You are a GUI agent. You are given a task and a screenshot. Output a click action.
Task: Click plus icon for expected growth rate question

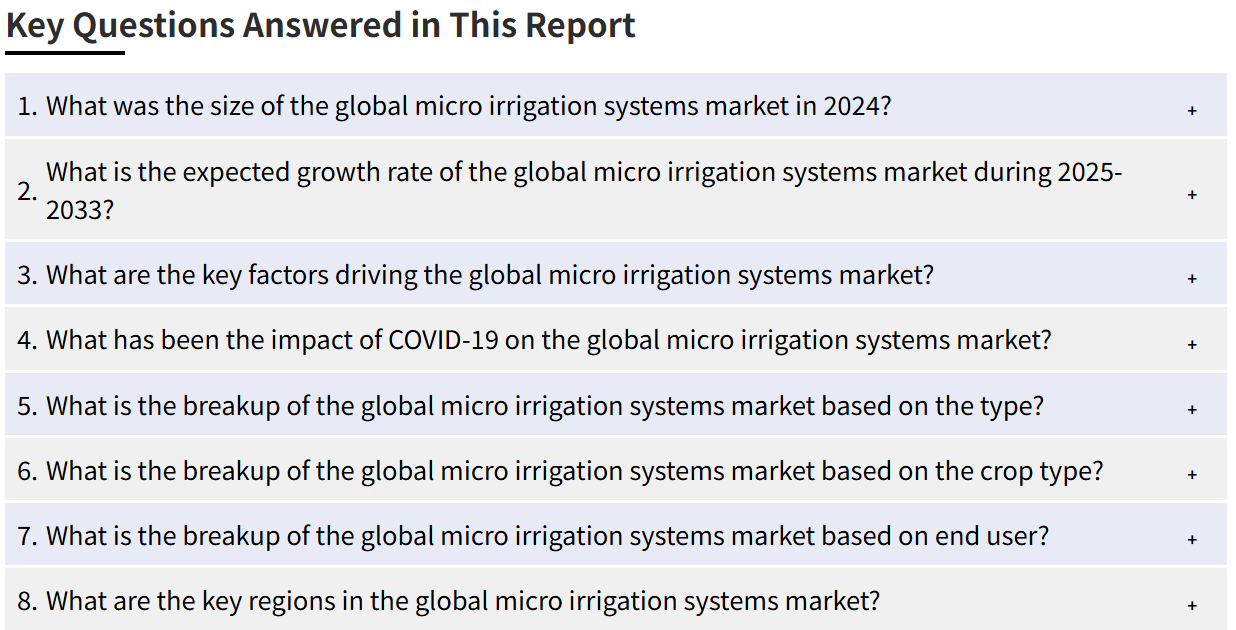(1192, 194)
